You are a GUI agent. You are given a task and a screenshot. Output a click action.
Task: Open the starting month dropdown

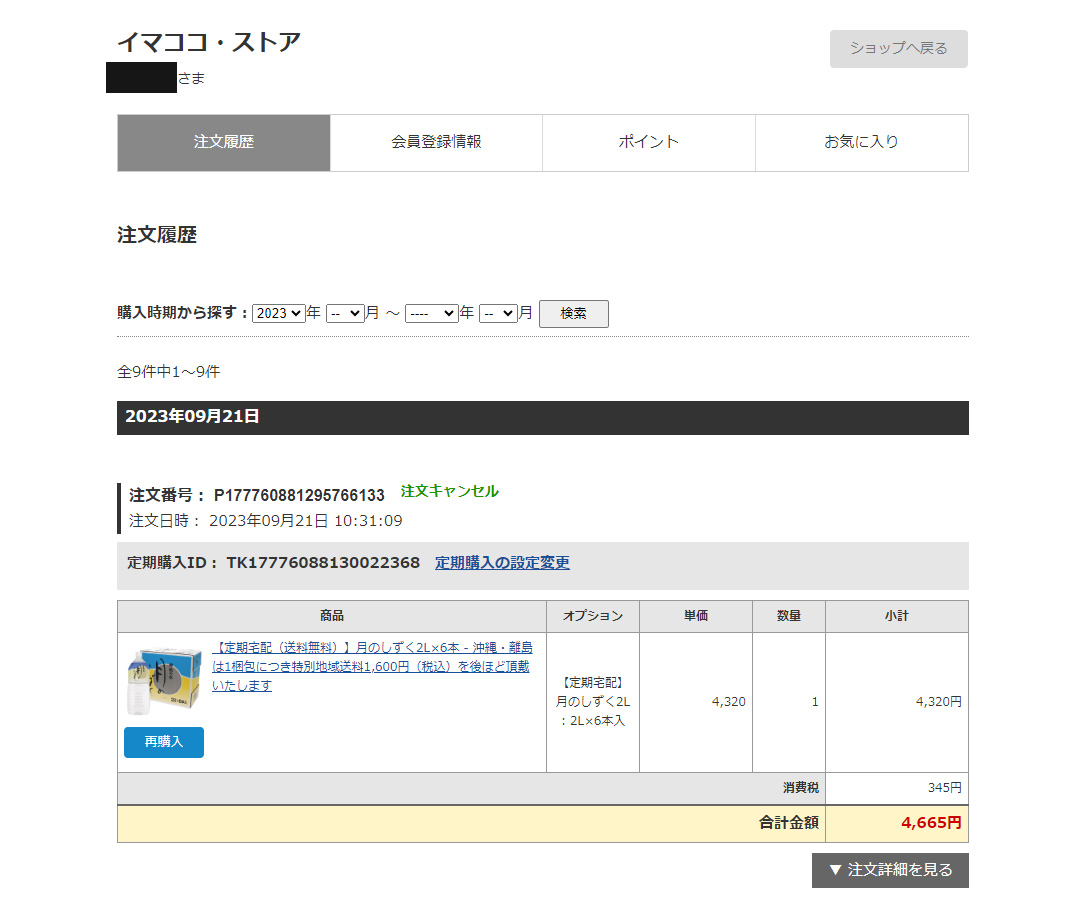(344, 313)
